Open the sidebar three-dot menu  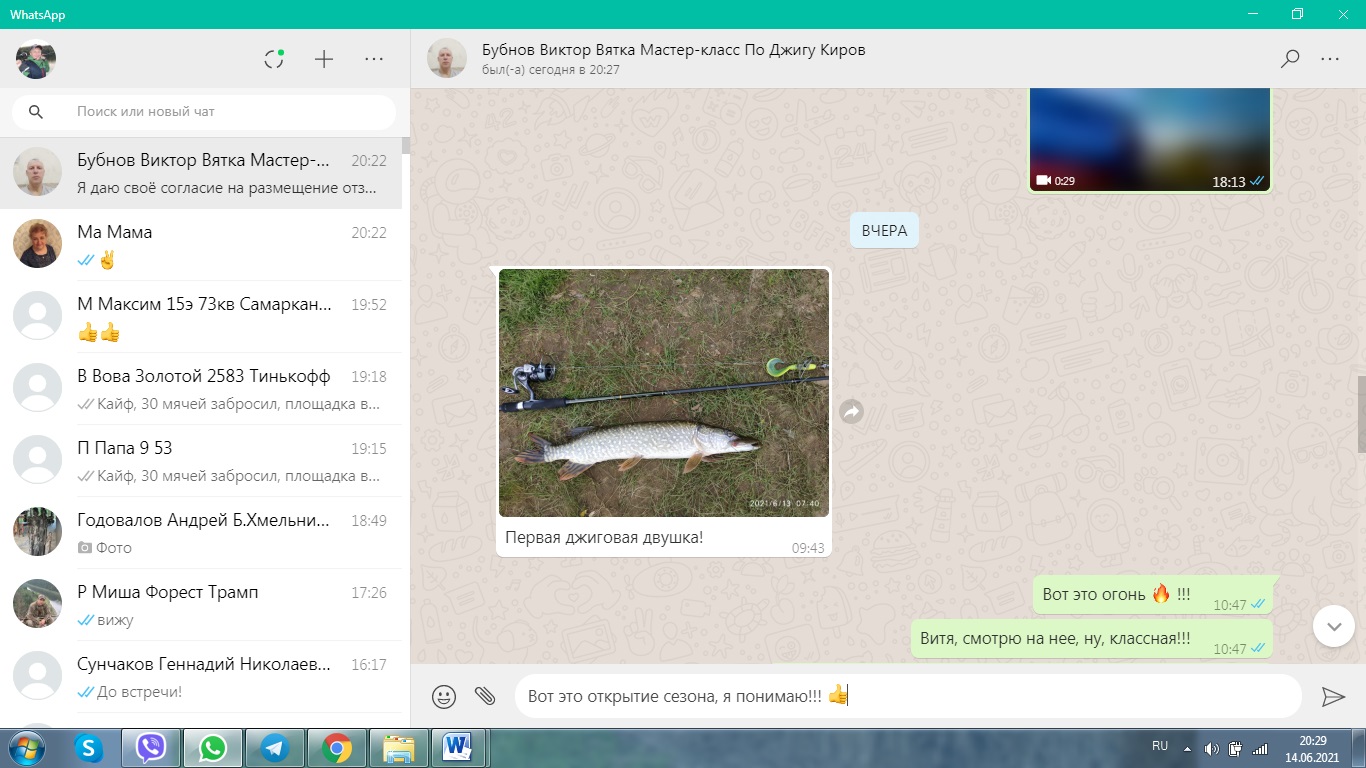pos(374,59)
